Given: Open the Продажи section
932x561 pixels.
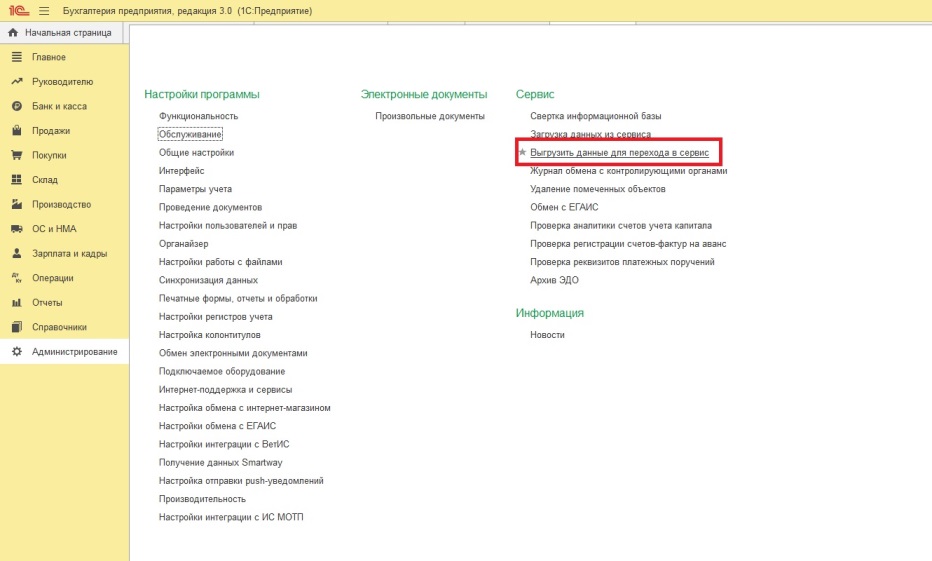Looking at the screenshot, I should [51, 131].
